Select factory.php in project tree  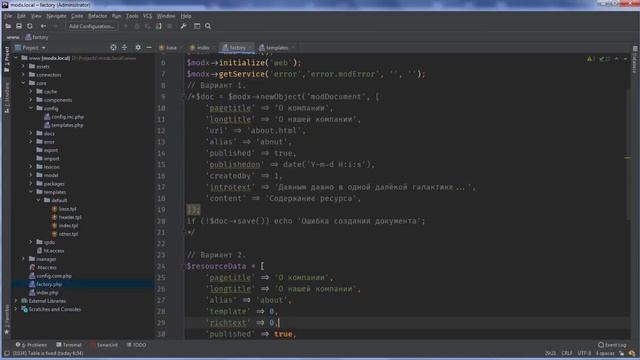pyautogui.click(x=45, y=284)
